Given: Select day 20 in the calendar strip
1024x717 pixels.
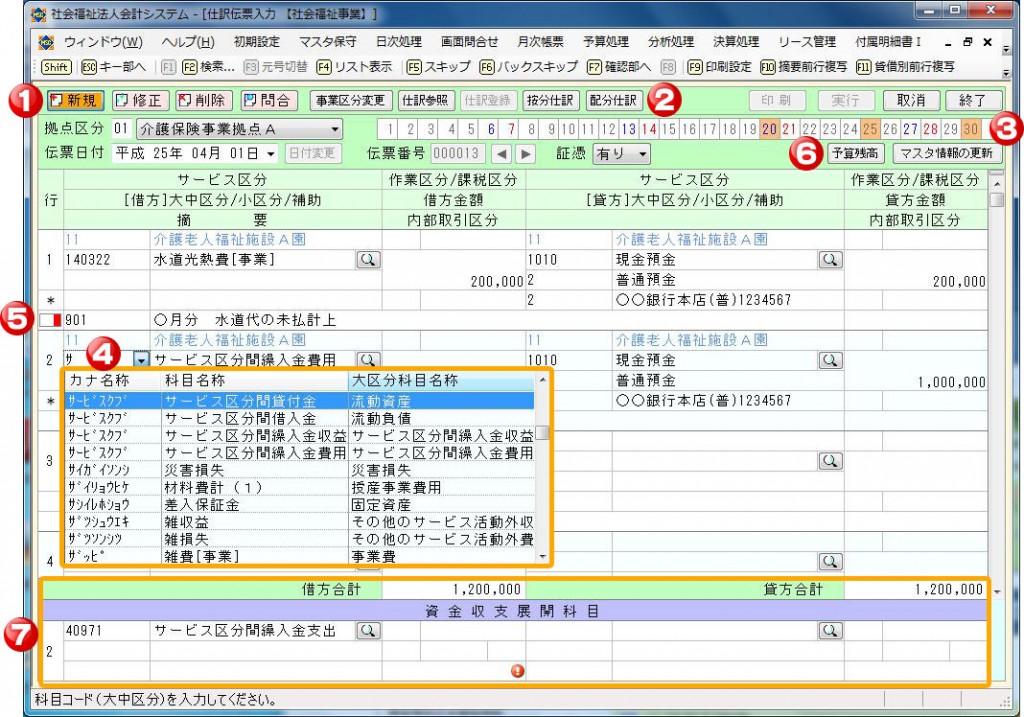Looking at the screenshot, I should (769, 129).
